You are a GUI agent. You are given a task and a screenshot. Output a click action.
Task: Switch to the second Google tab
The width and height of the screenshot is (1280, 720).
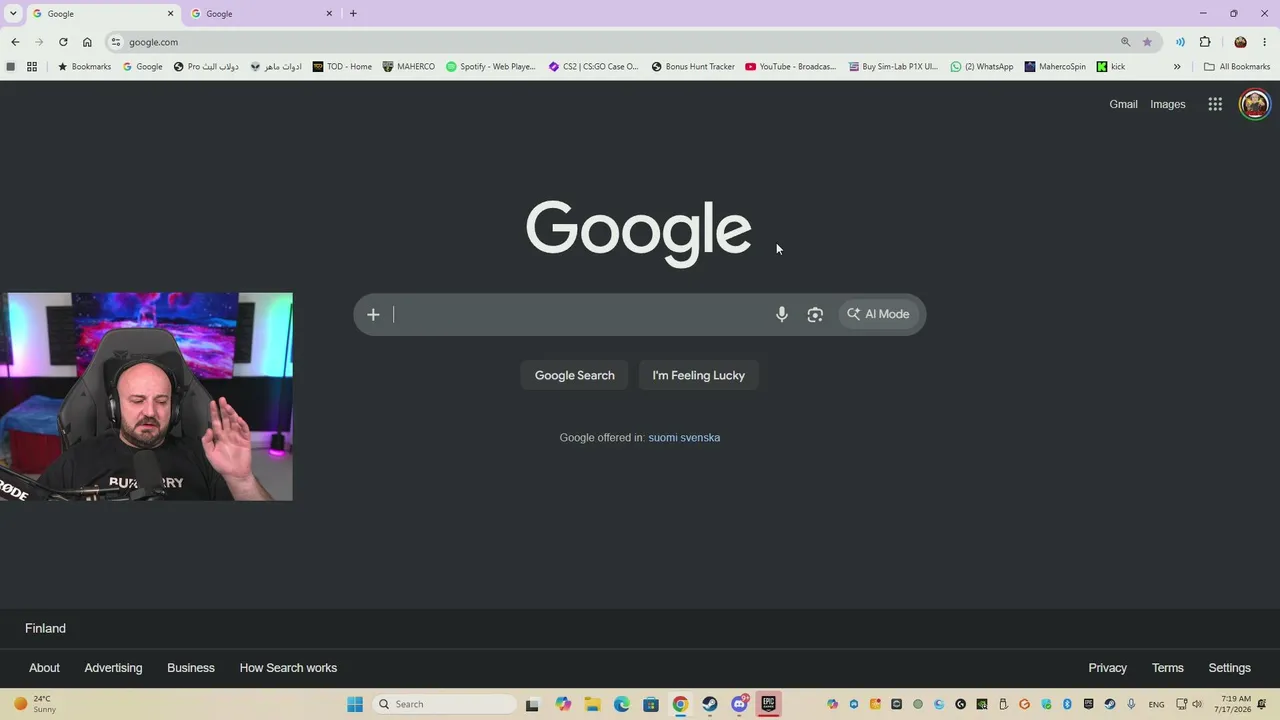click(262, 14)
